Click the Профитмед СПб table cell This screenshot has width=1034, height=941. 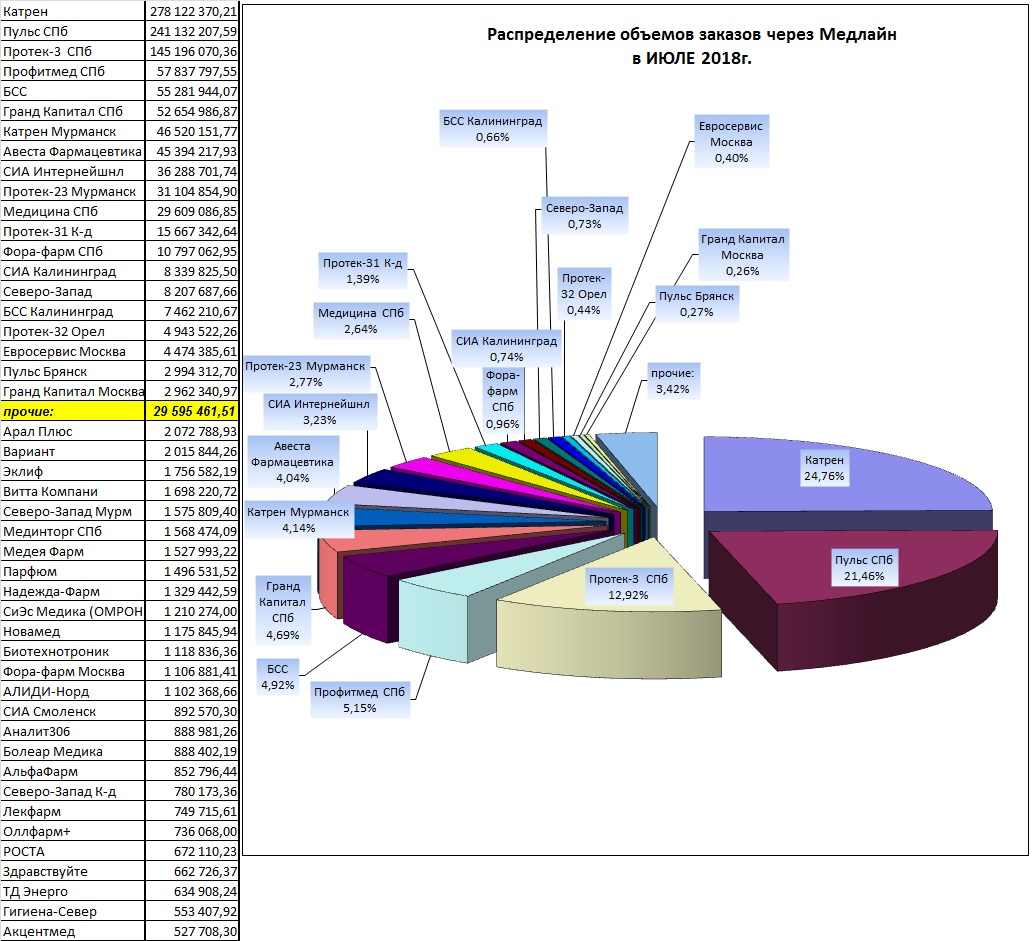pos(73,71)
